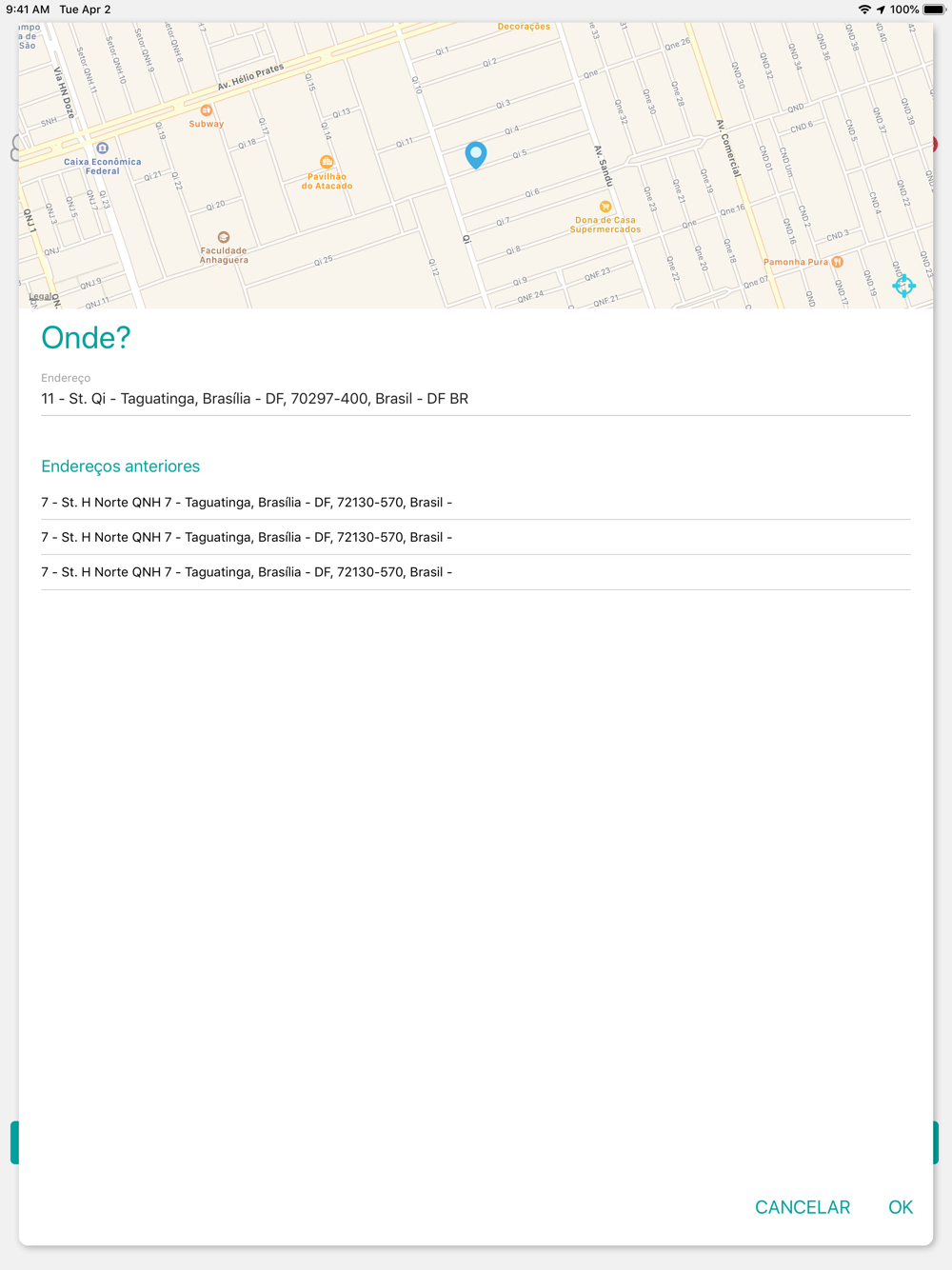
Task: Tap the Av. Sandu street label
Action: coord(604,166)
